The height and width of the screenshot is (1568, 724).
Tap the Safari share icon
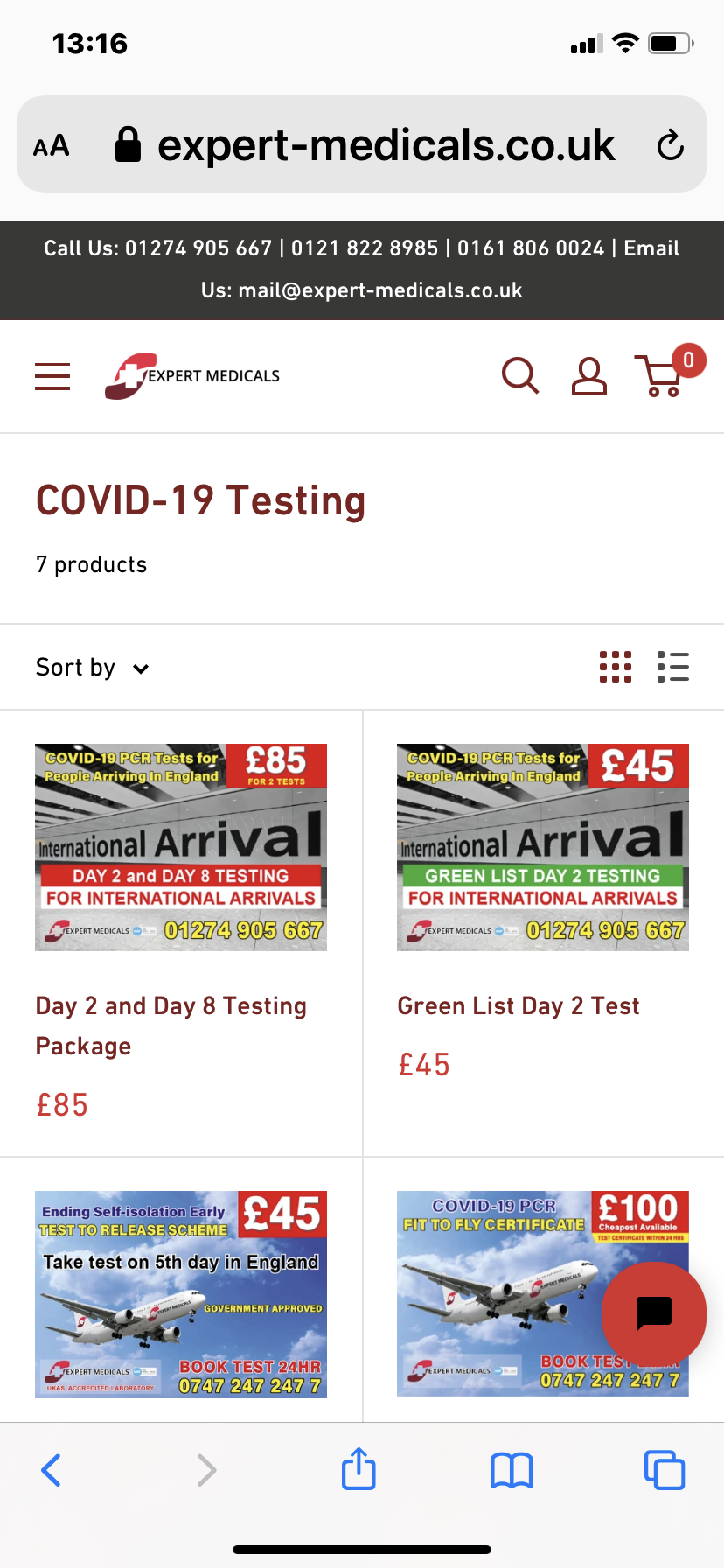[359, 1469]
